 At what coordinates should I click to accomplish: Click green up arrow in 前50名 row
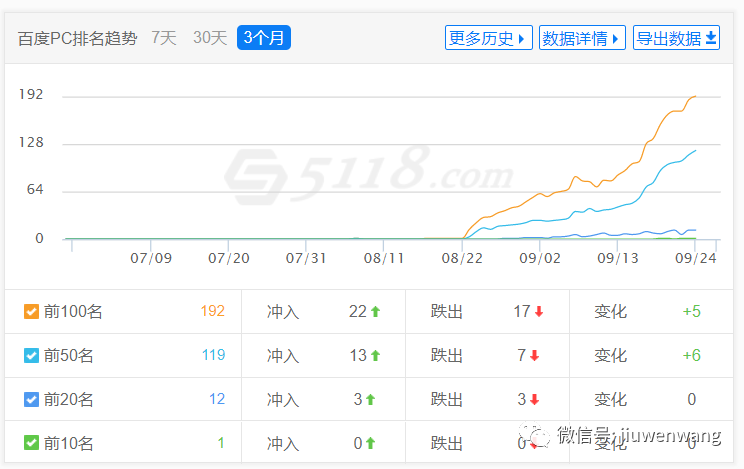(x=375, y=355)
